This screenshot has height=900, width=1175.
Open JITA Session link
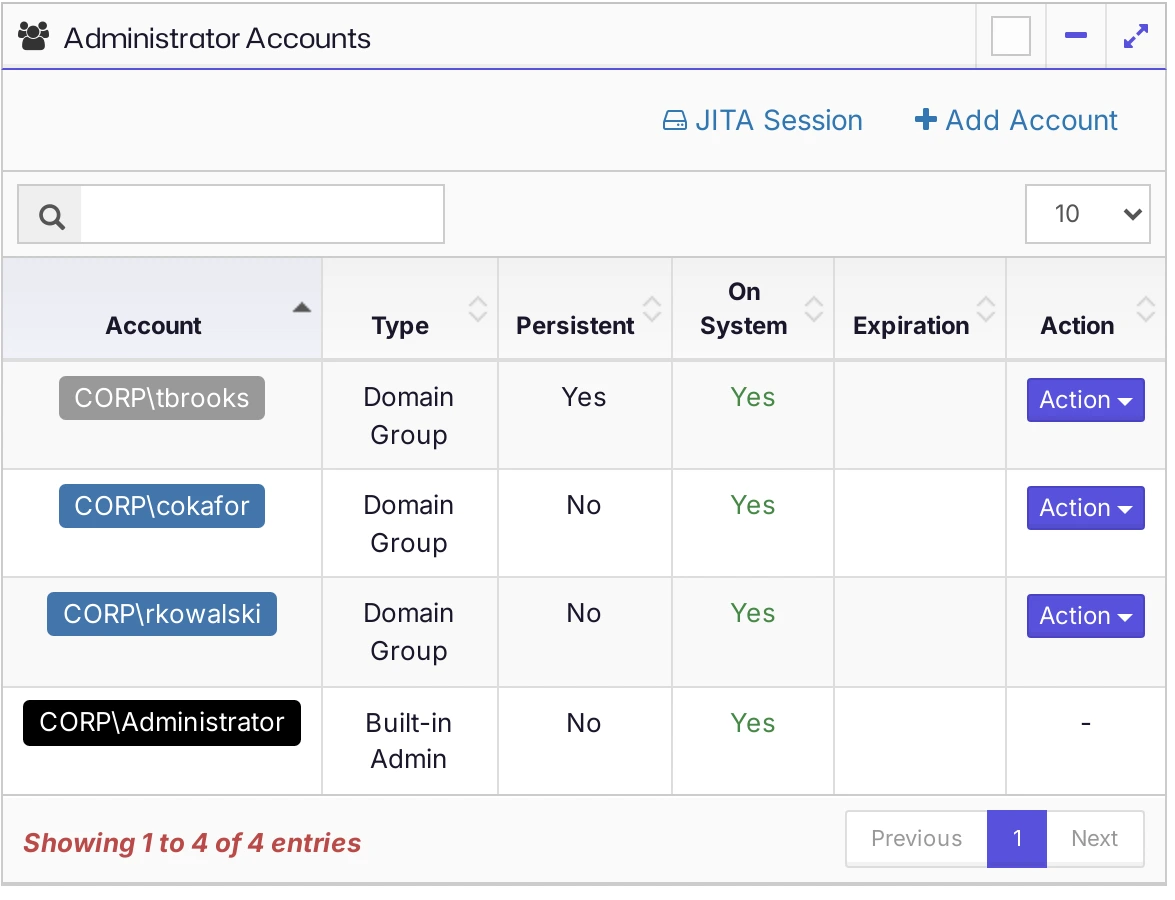763,120
